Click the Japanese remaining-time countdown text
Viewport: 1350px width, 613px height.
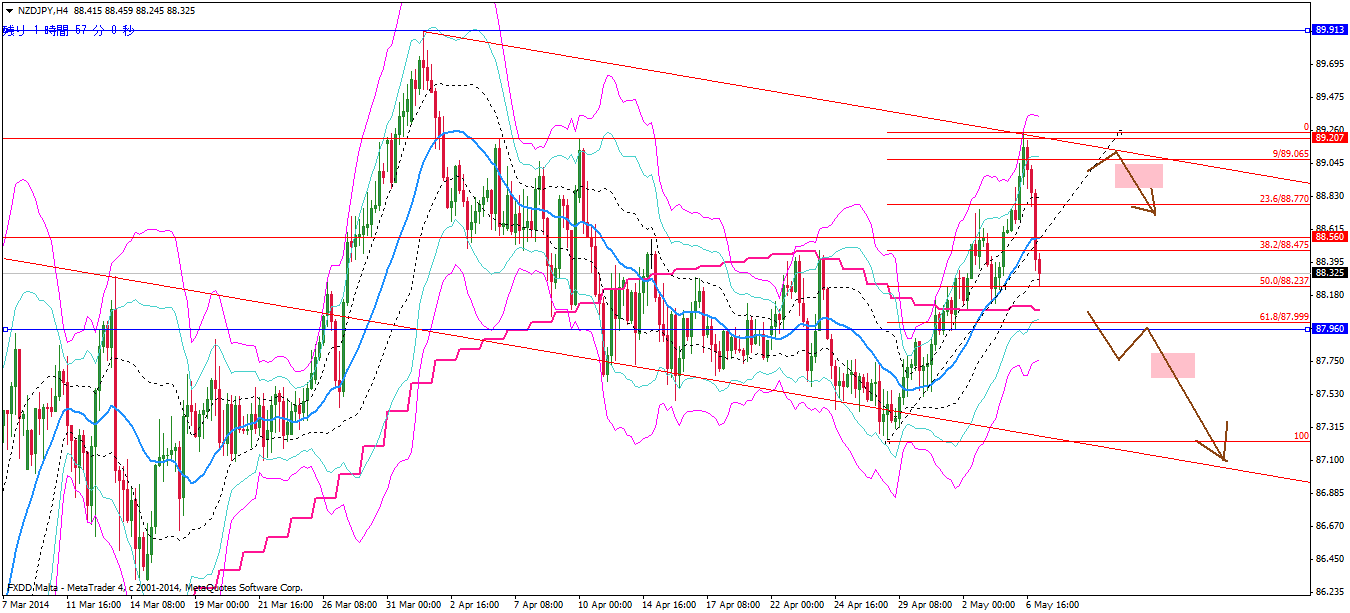68,30
